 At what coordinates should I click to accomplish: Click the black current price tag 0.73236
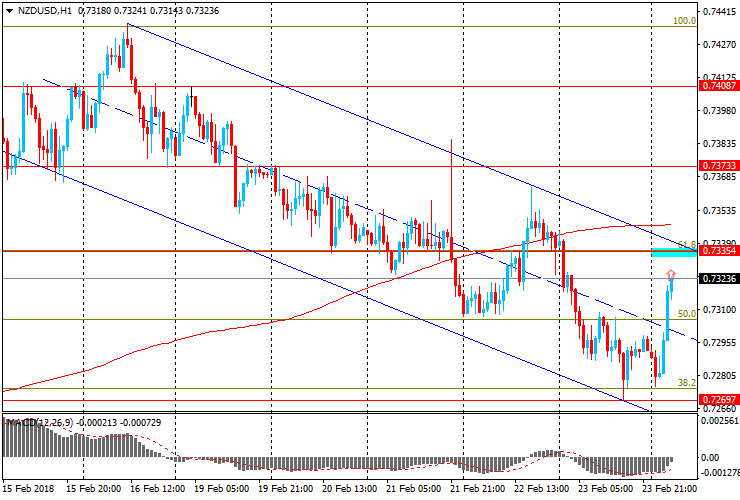click(x=719, y=279)
